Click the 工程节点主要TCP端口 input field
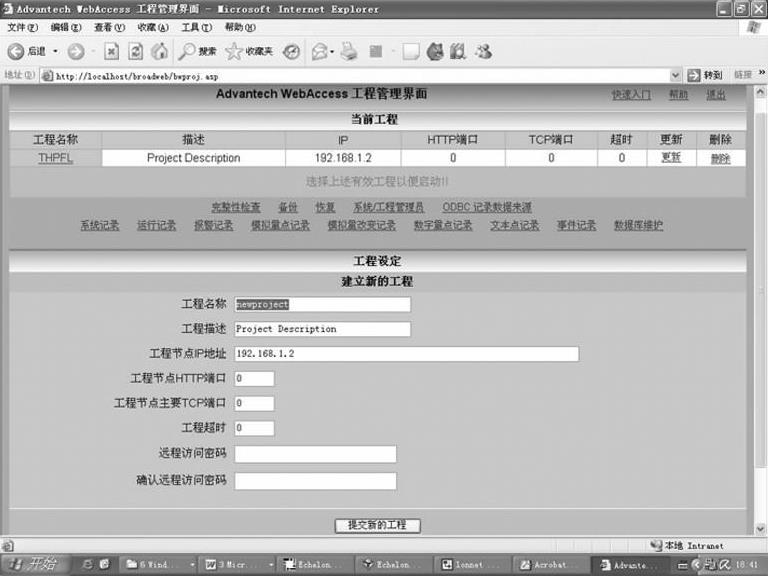 click(x=254, y=403)
